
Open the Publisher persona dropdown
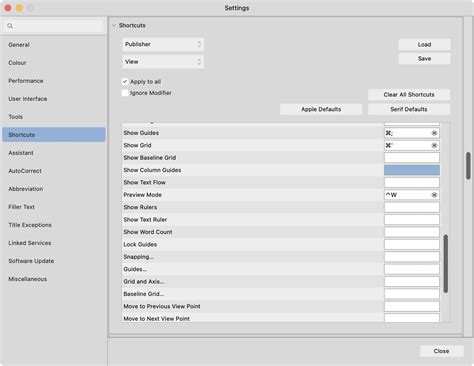click(163, 44)
